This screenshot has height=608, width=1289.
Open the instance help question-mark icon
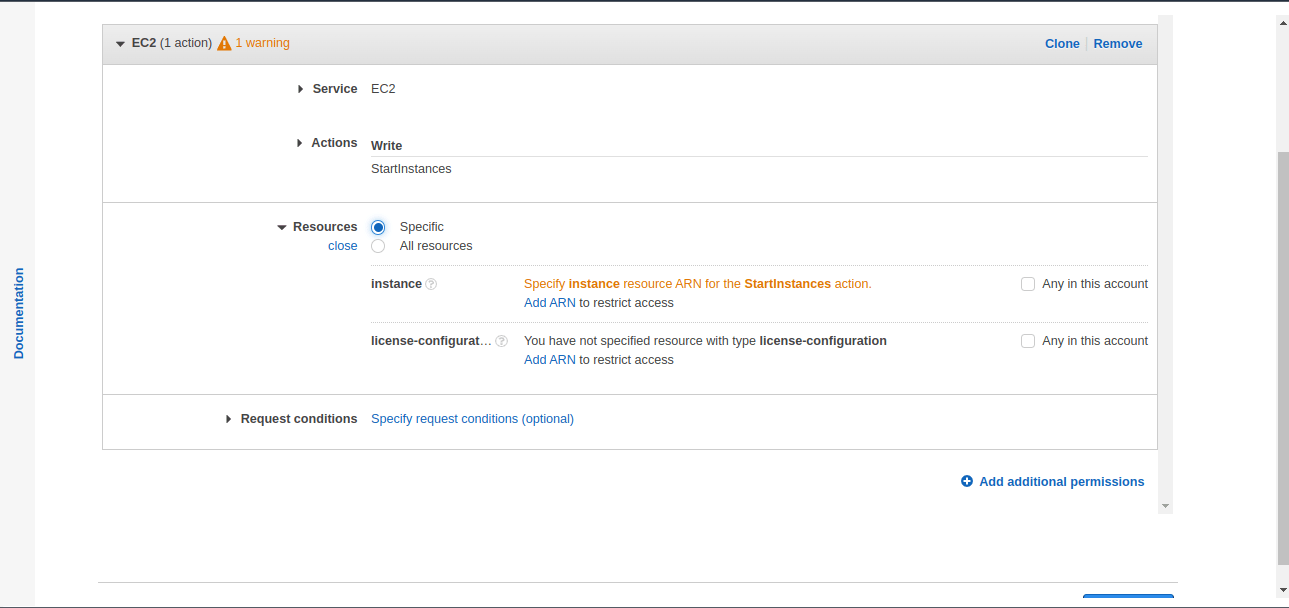click(x=431, y=284)
